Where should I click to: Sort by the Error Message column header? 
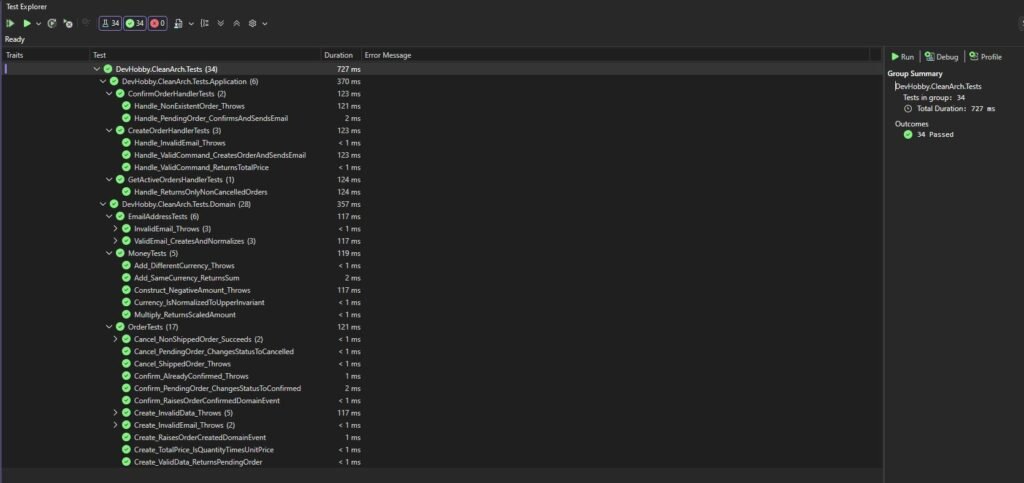(388, 55)
